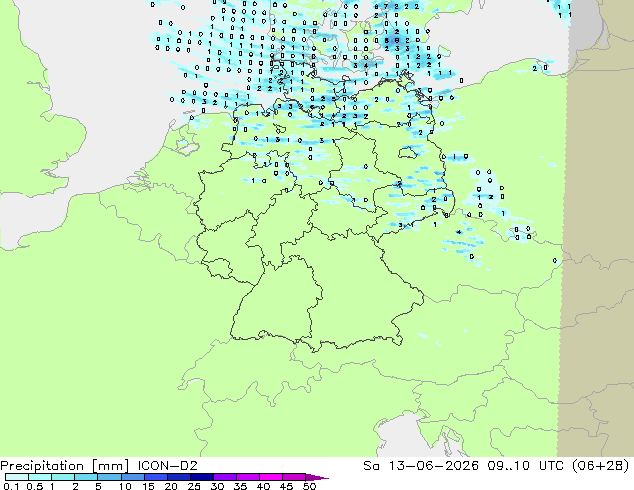
Task: Click the legend value '50'
Action: (309, 486)
